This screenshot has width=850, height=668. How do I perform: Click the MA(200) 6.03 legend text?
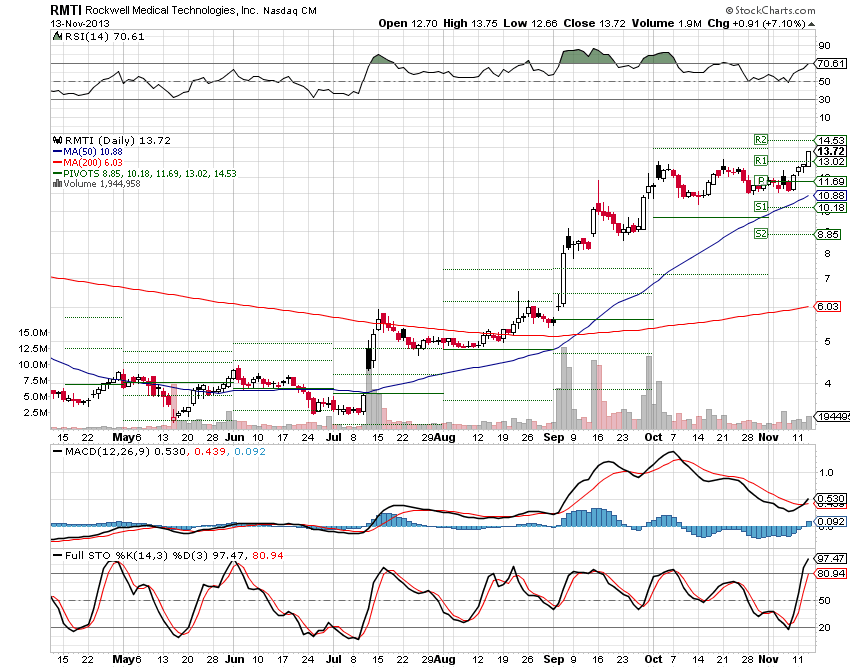click(93, 163)
